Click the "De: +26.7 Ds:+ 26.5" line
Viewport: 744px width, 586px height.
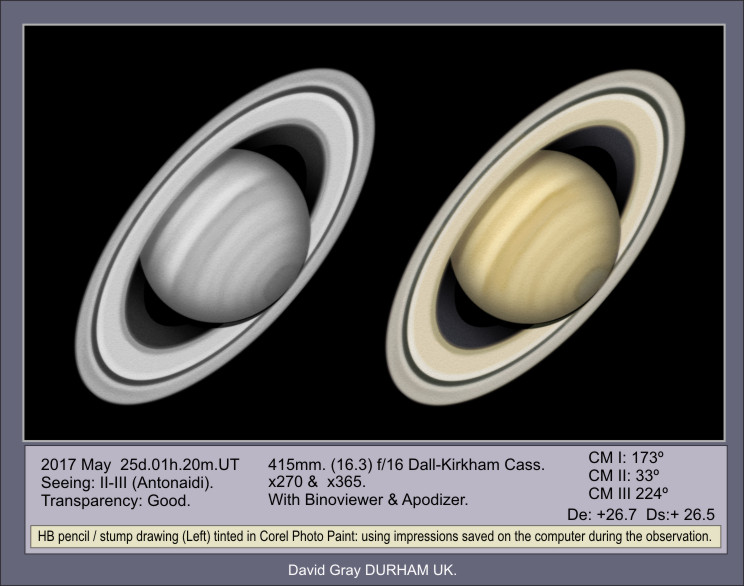[x=641, y=514]
